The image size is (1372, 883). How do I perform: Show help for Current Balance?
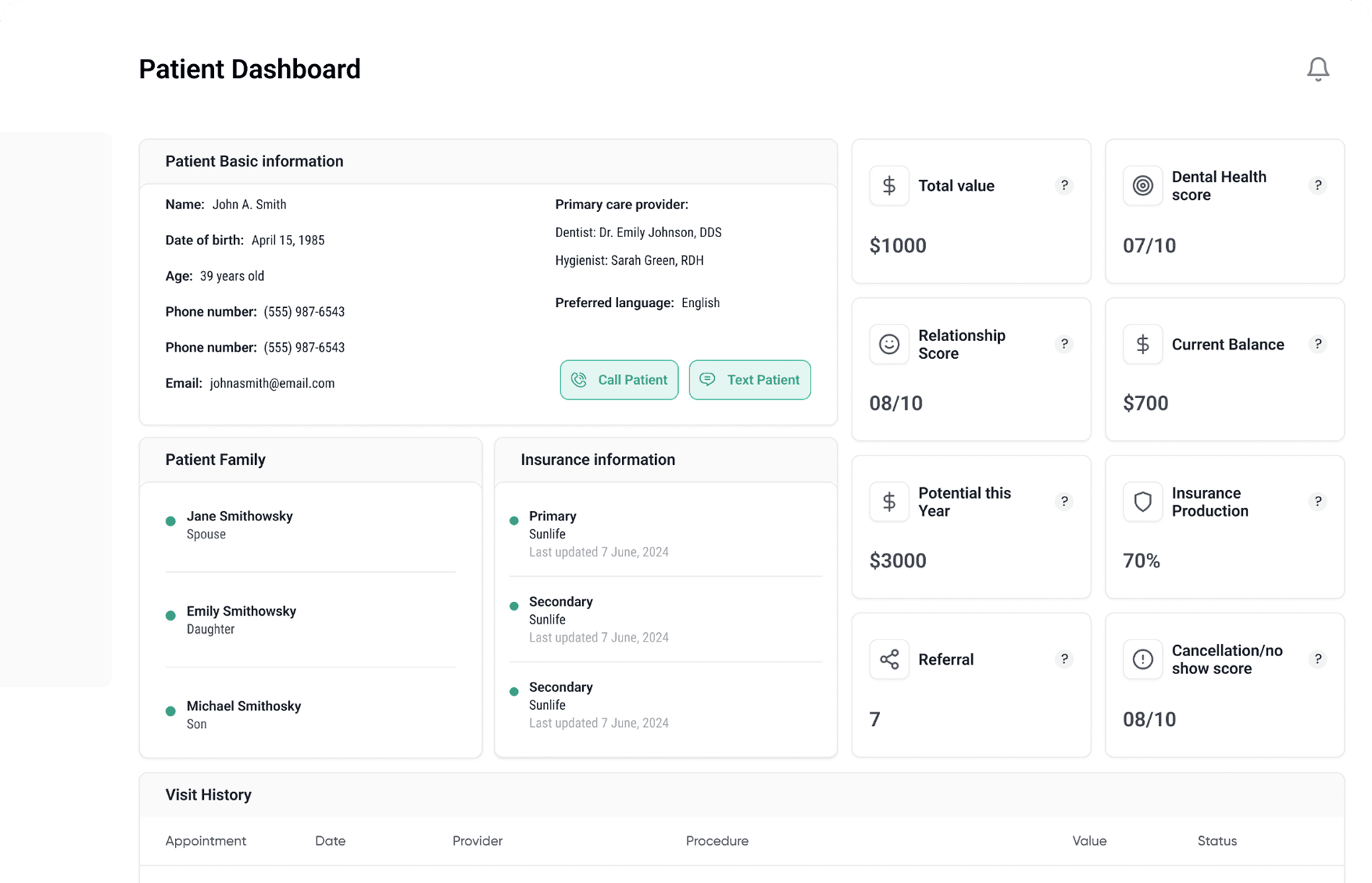(x=1317, y=345)
